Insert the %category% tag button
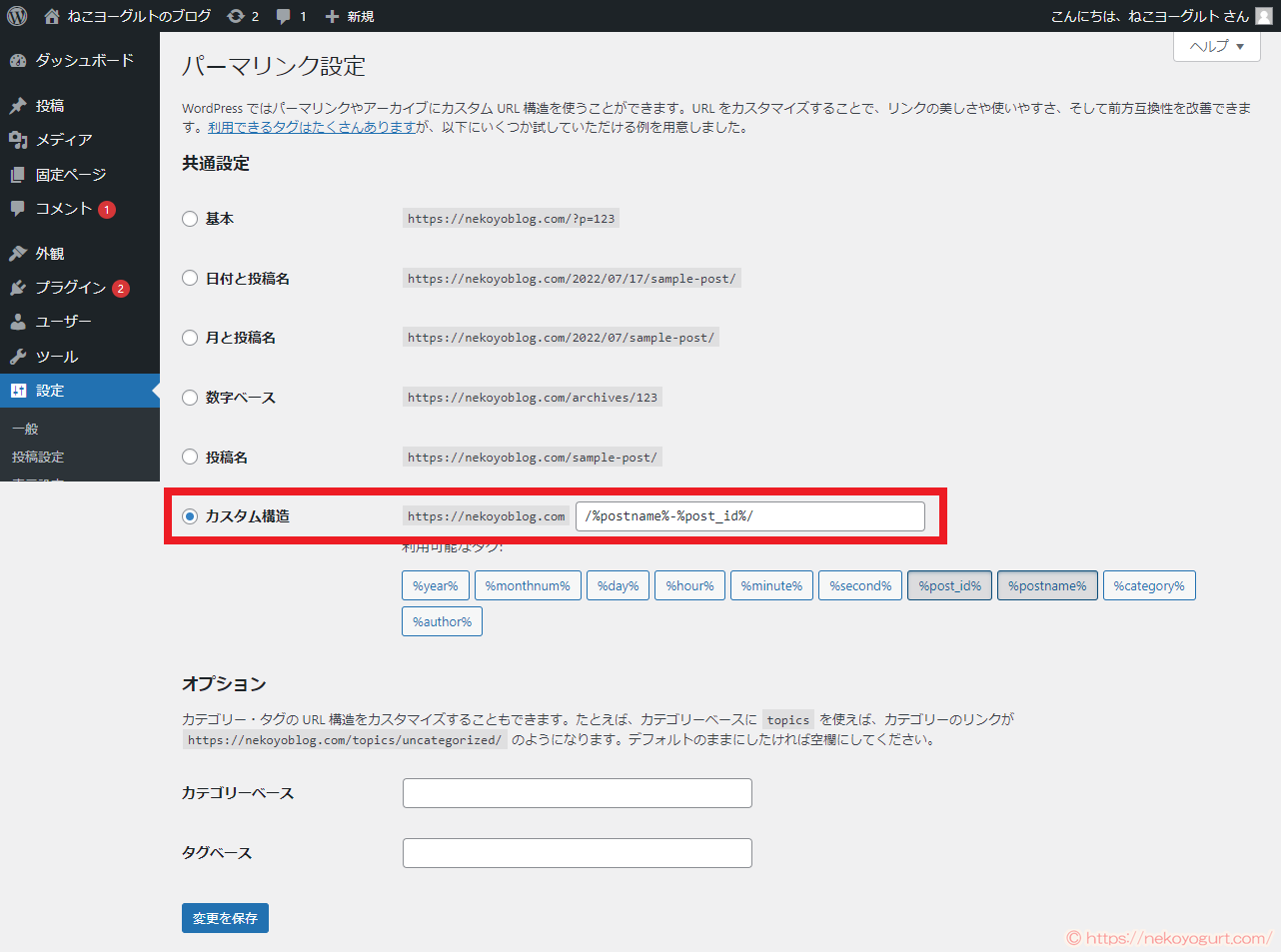1281x952 pixels. [x=1149, y=585]
